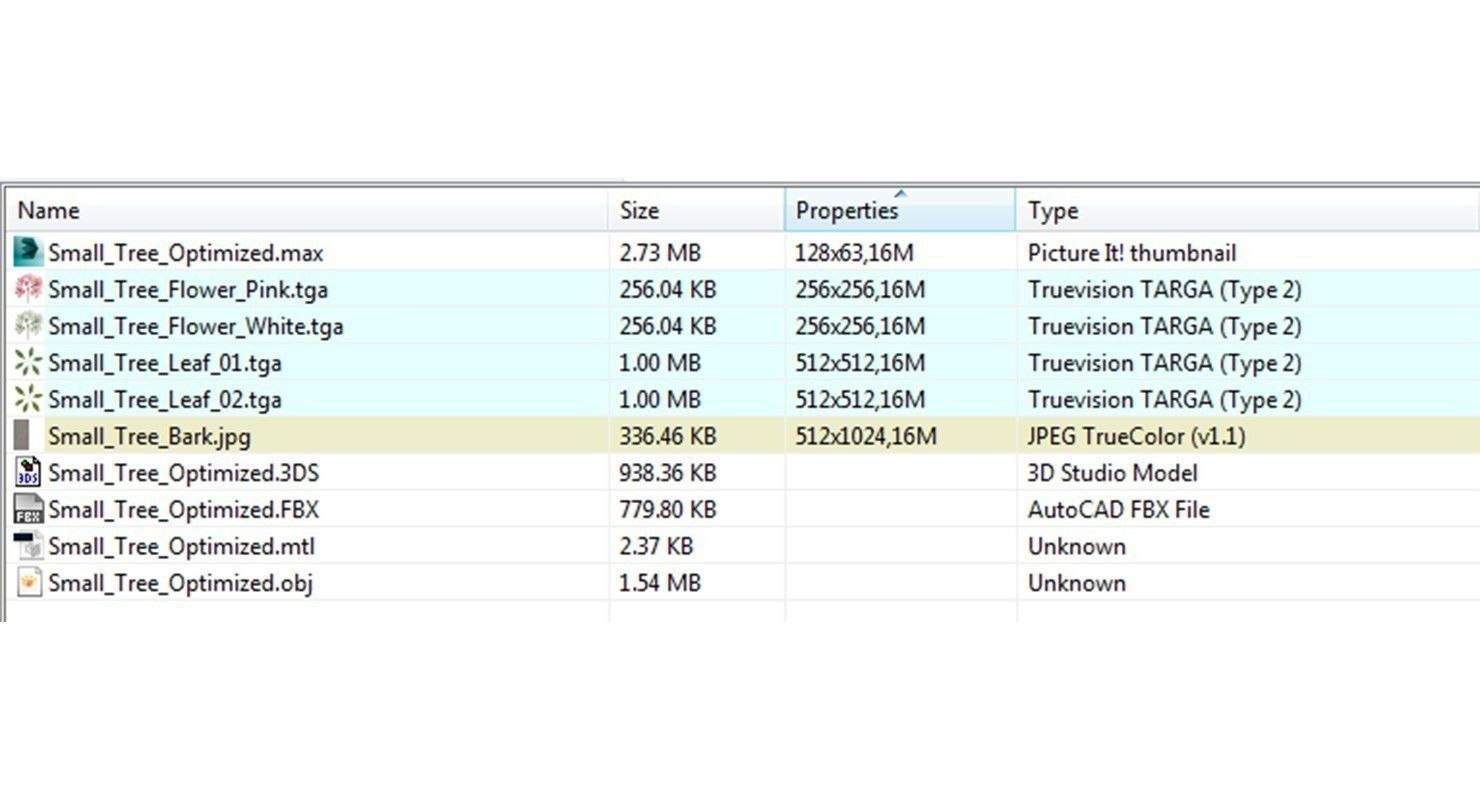The height and width of the screenshot is (800, 1480).
Task: Toggle sort arrow above Properties header
Action: tap(900, 194)
